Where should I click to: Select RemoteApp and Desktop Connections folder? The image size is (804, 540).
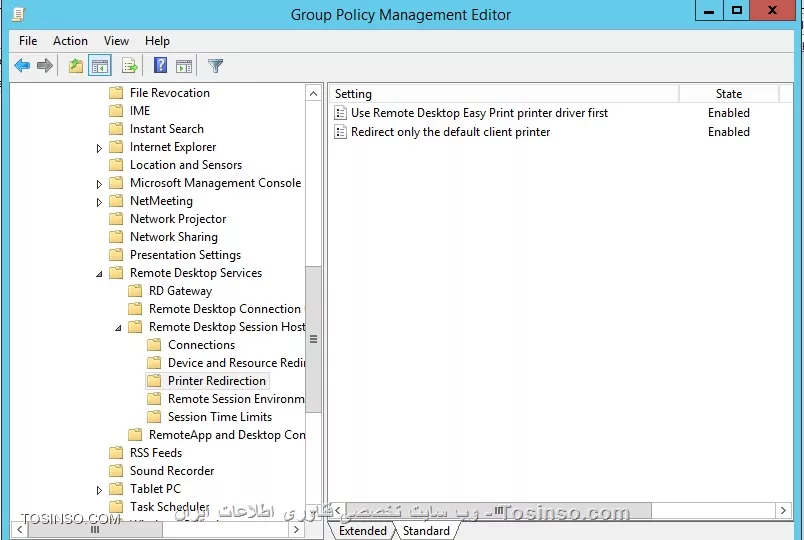(227, 435)
